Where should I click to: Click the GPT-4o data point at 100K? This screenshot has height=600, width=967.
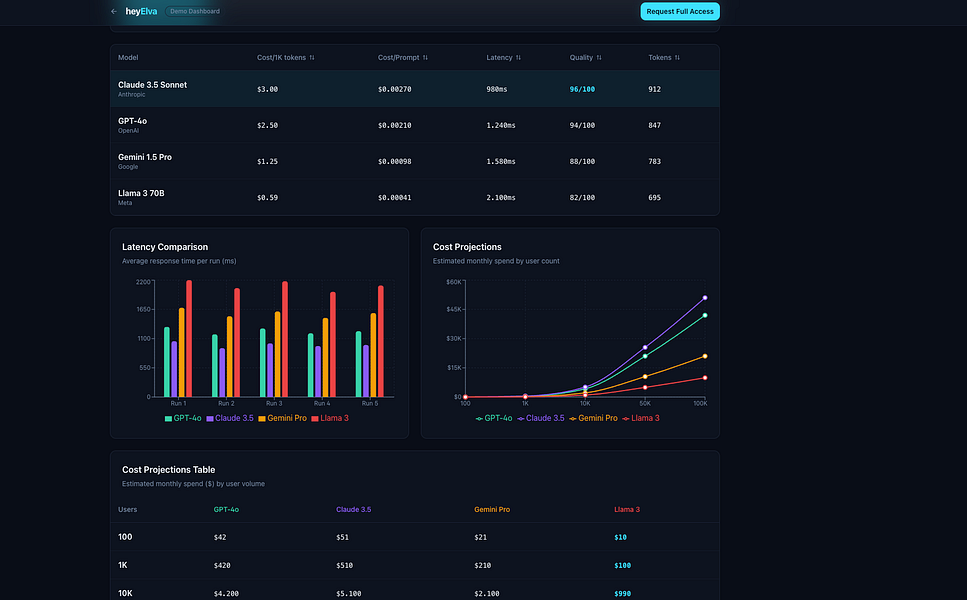coord(705,315)
